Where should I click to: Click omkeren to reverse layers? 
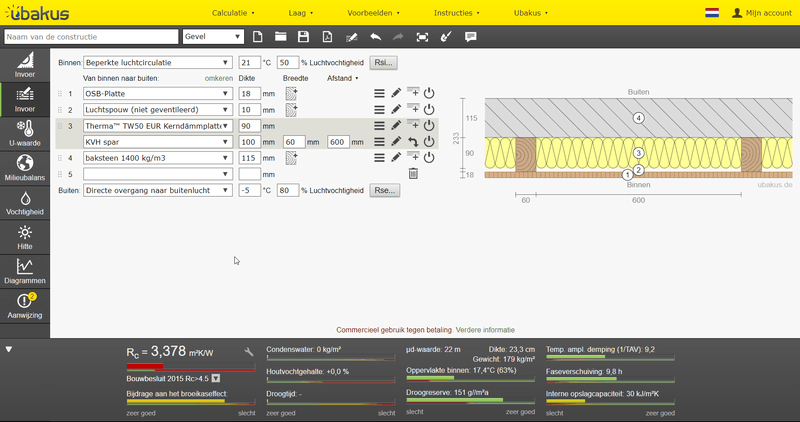[218, 78]
